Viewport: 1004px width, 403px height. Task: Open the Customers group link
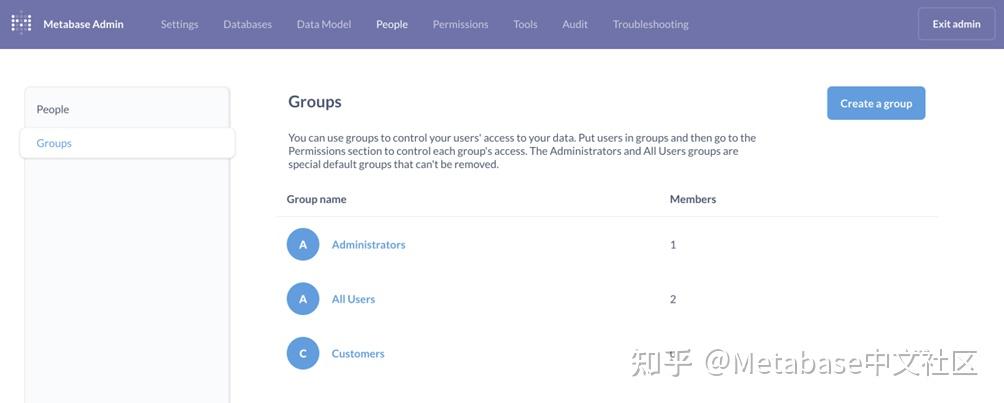point(358,353)
